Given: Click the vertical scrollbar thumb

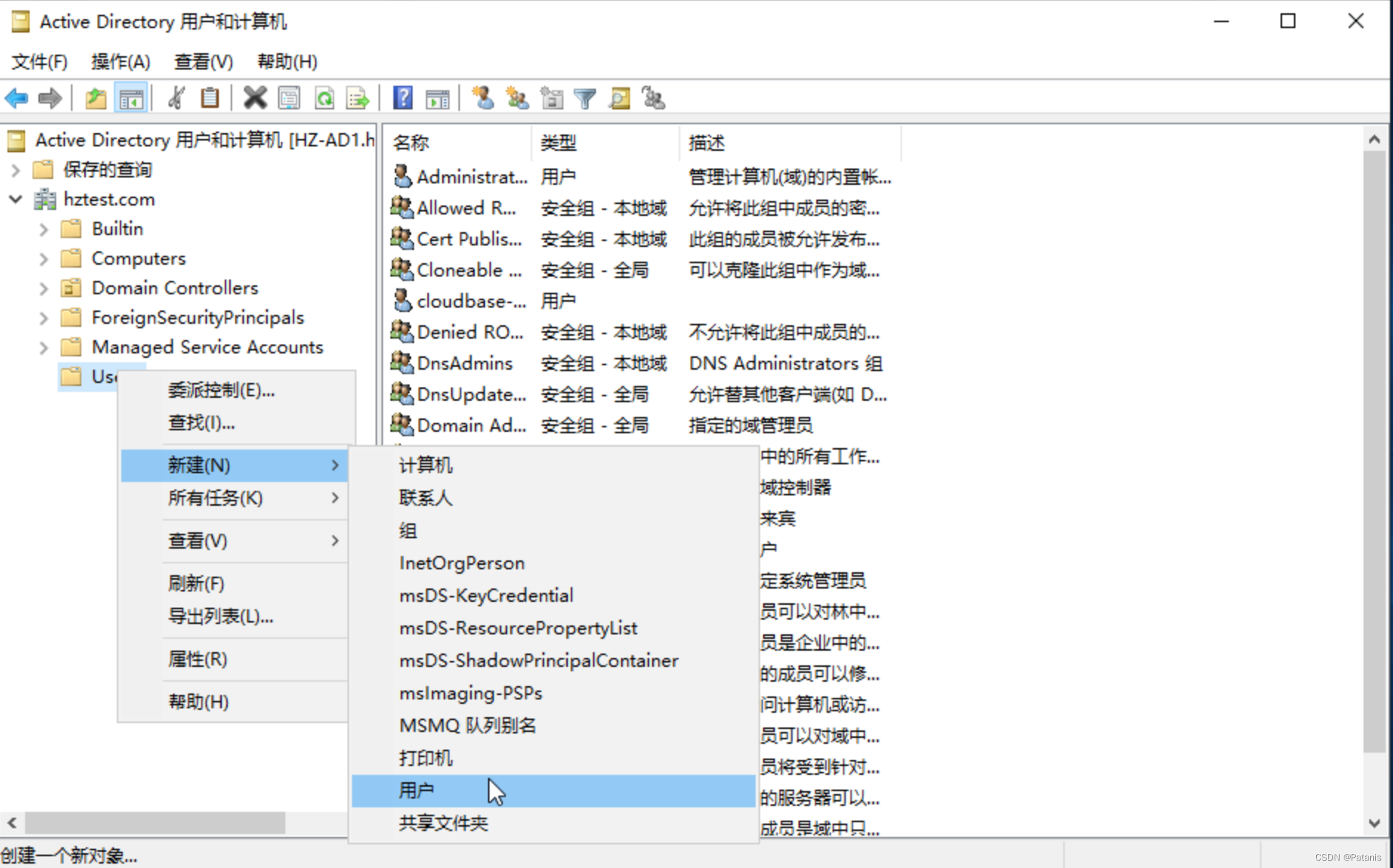Looking at the screenshot, I should tap(1374, 451).
